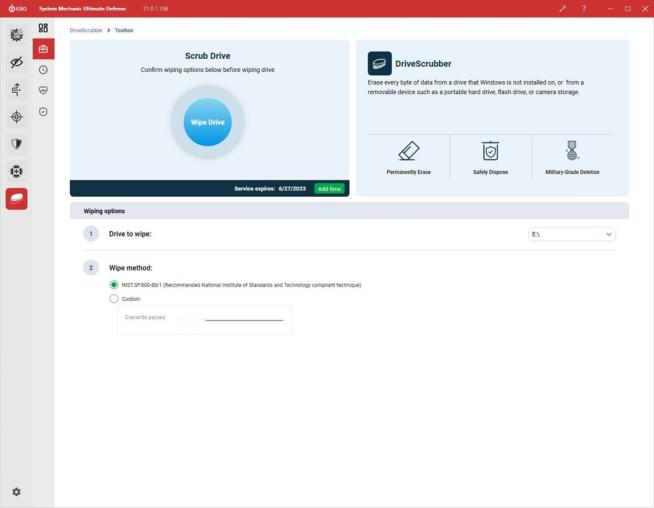Open the privacy crossed-eye sidebar icon
Screen dimensions: 654x508
coord(17,63)
